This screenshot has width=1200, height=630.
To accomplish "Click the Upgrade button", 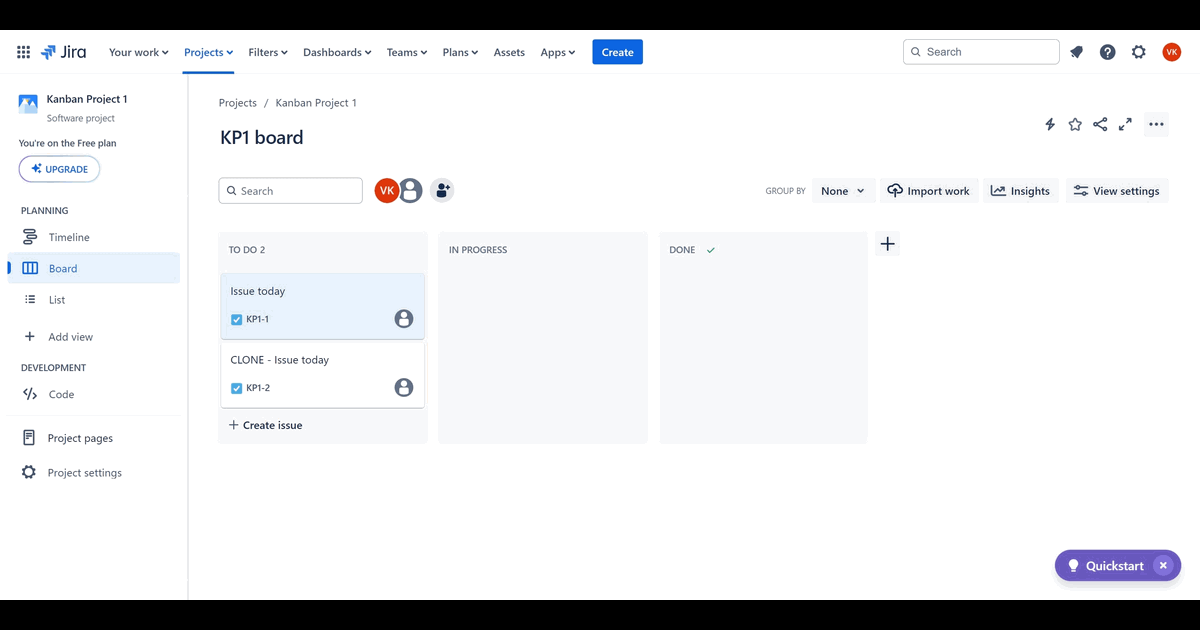I will (x=59, y=169).
